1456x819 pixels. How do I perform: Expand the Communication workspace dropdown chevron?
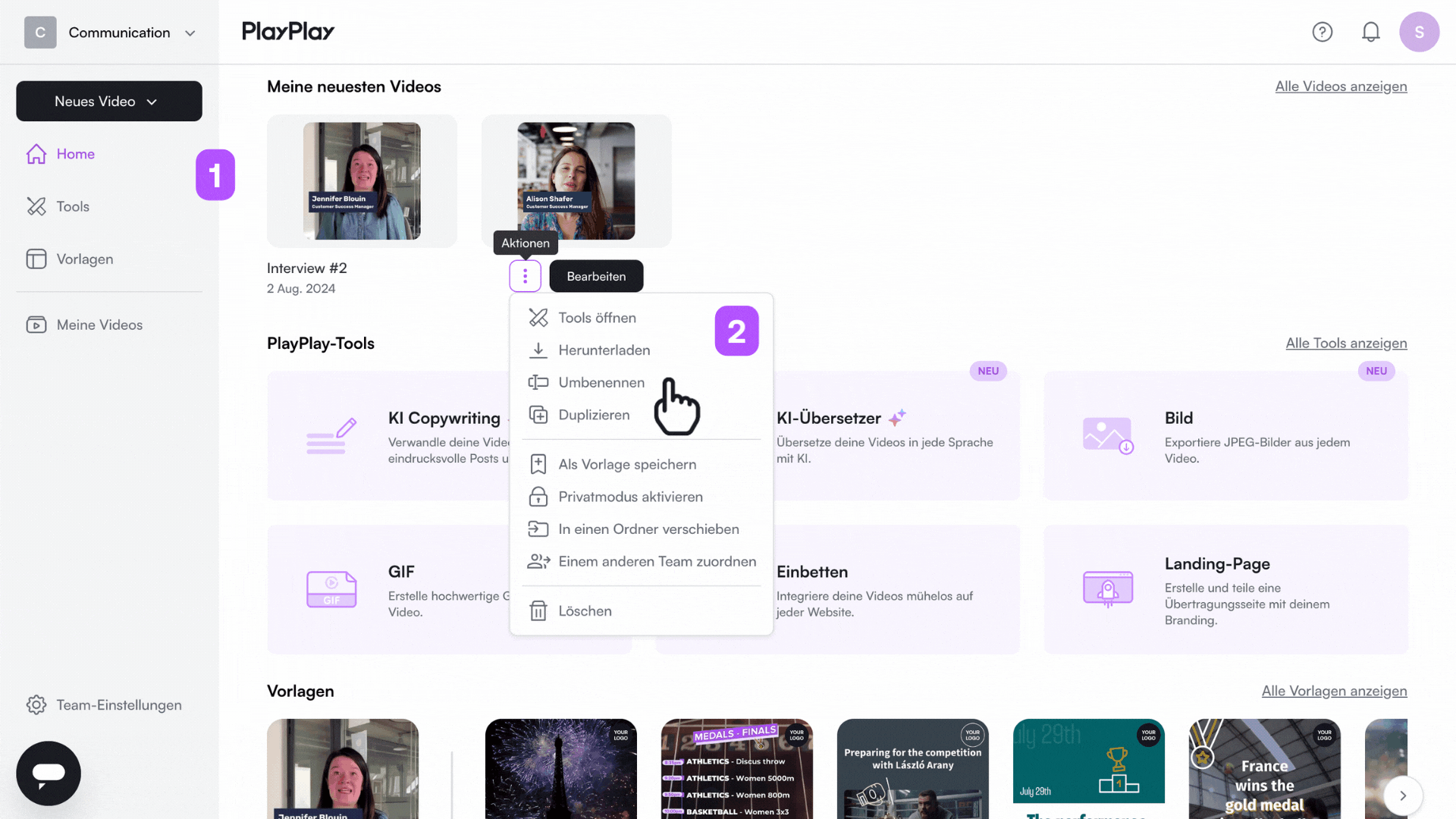[x=190, y=33]
